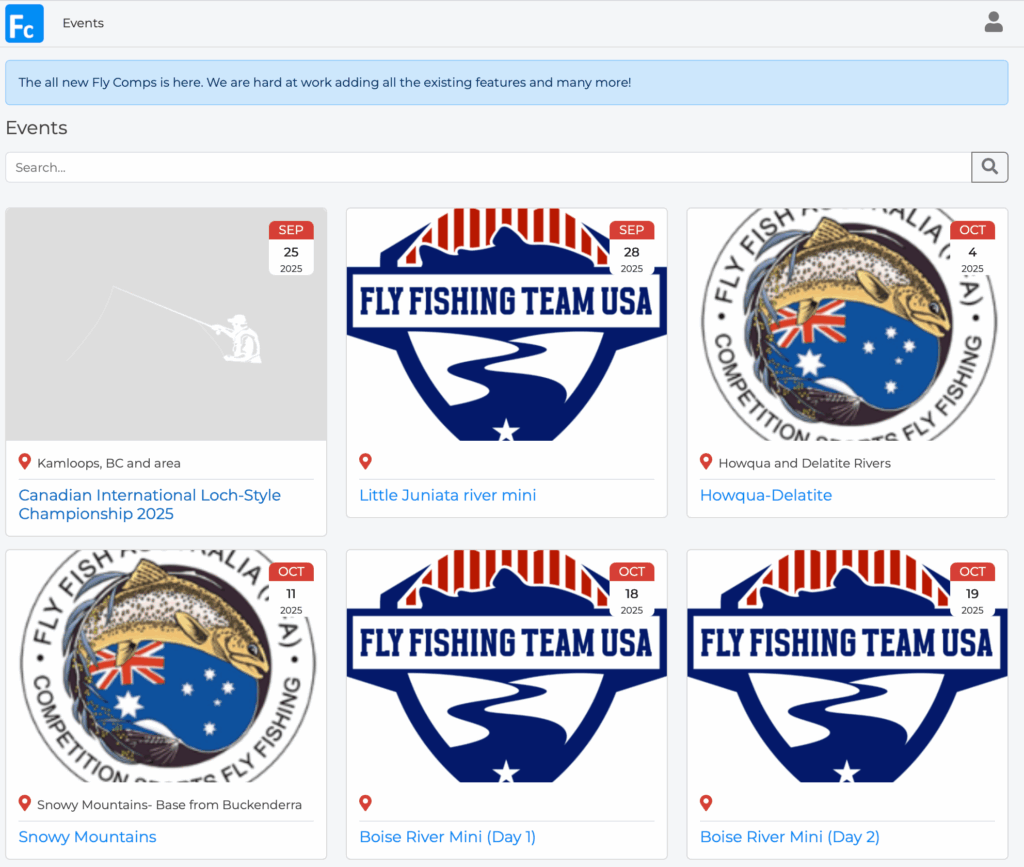Click the location pin on Kamloops, BC card
The width and height of the screenshot is (1024, 867).
(25, 462)
